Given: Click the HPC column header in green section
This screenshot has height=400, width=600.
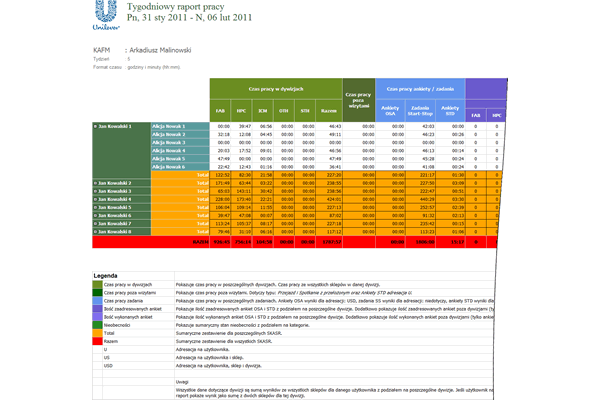Looking at the screenshot, I should 241,111.
